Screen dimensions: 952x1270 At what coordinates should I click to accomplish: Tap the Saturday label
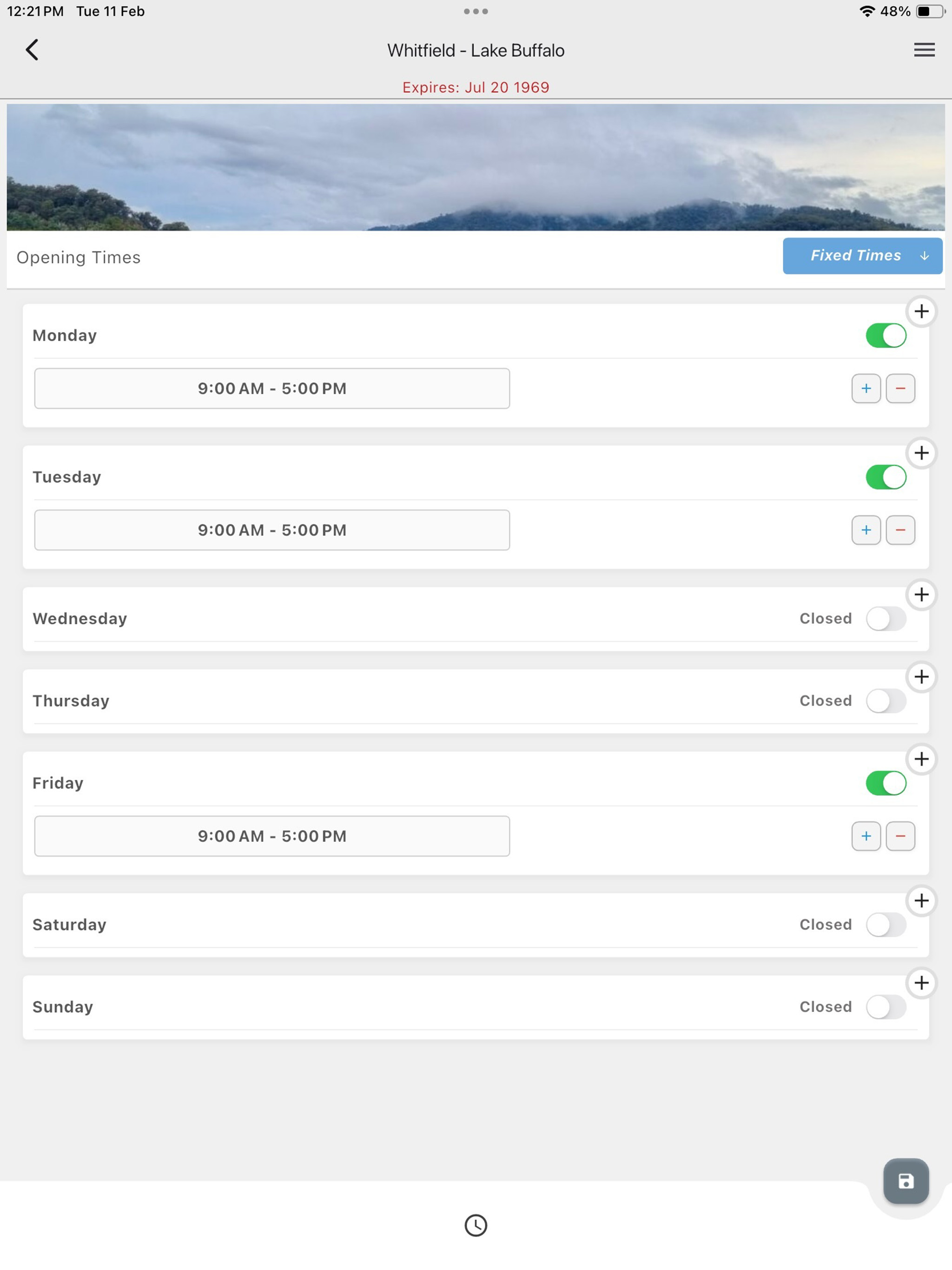[x=69, y=925]
